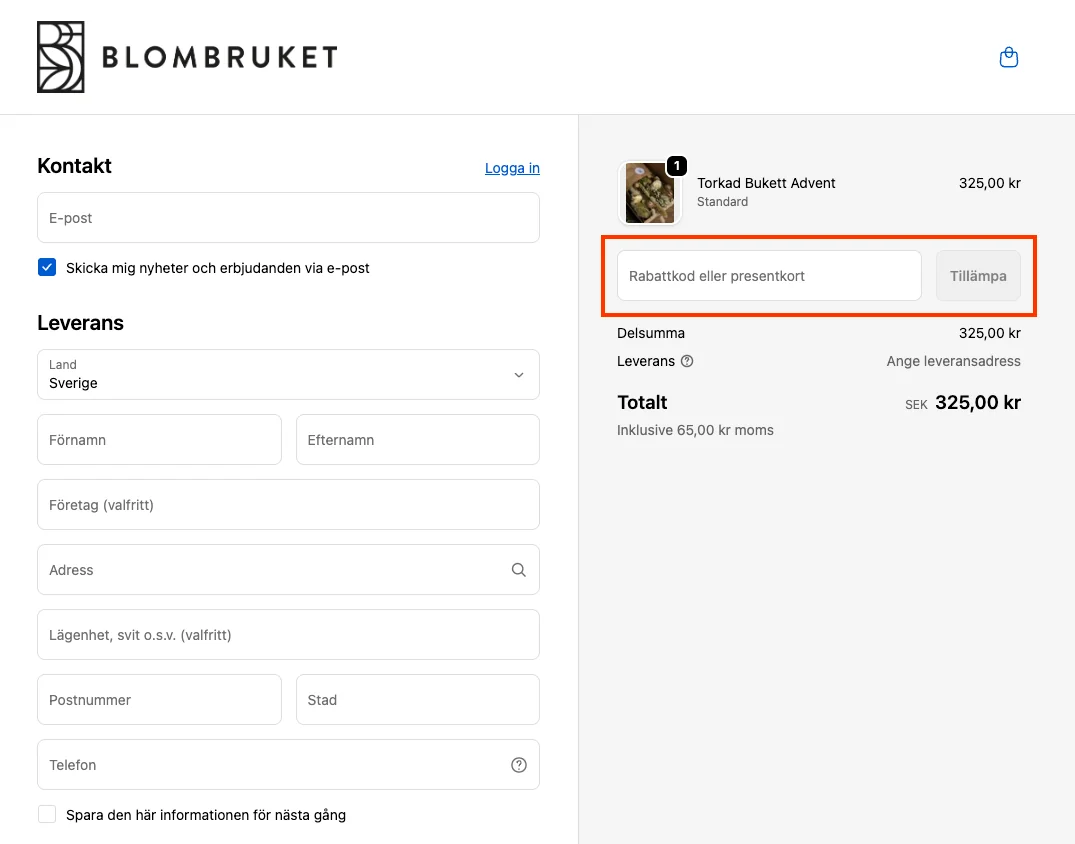Click the info icon next to Leverans

(687, 361)
